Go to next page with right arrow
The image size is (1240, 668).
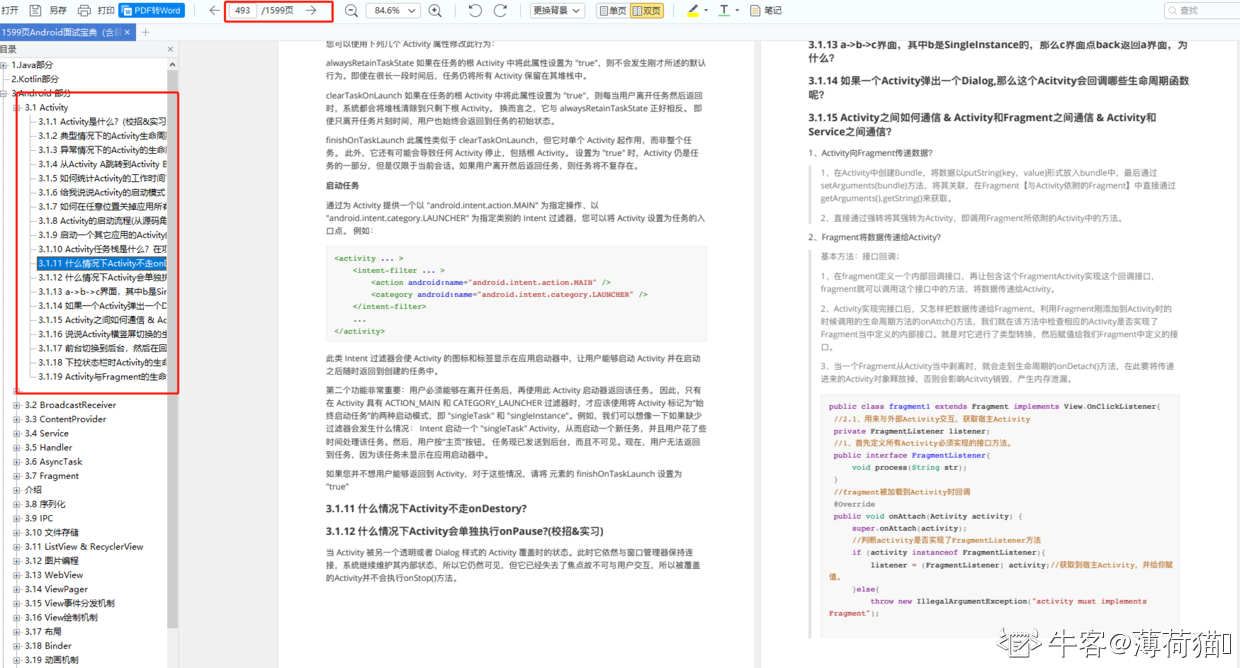(x=312, y=10)
